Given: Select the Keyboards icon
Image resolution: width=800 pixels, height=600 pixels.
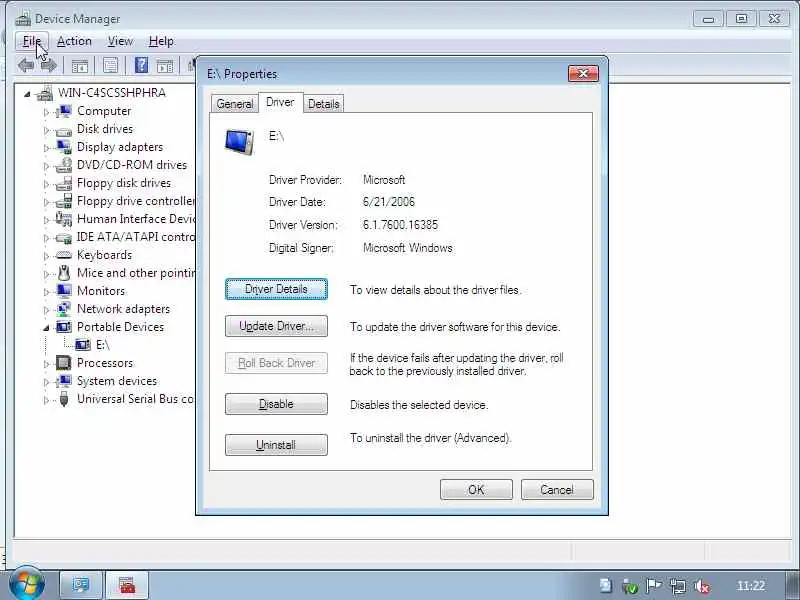Looking at the screenshot, I should (64, 255).
